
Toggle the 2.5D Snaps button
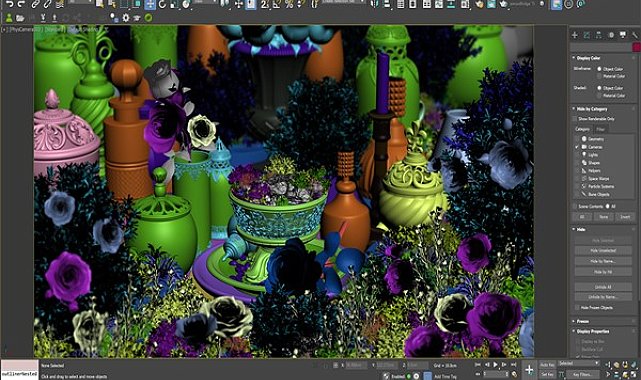(x=265, y=4)
